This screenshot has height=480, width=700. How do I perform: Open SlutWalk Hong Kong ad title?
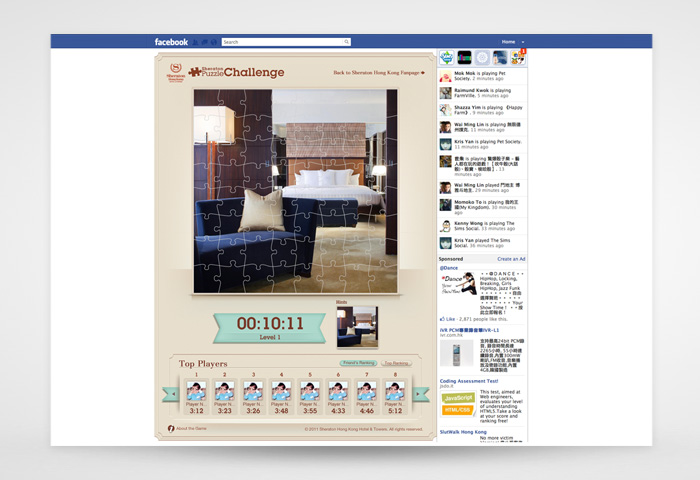(463, 432)
